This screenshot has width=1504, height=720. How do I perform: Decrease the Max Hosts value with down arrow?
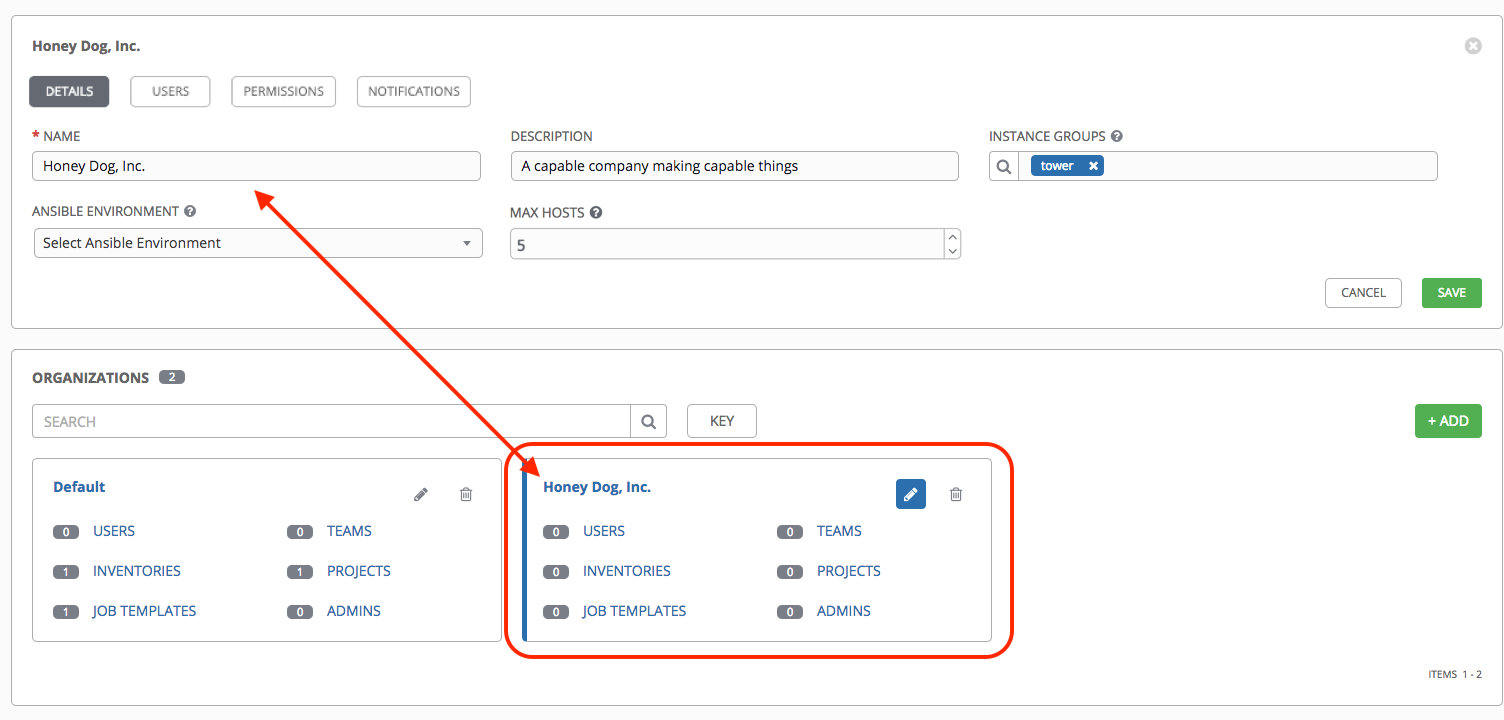pos(952,251)
